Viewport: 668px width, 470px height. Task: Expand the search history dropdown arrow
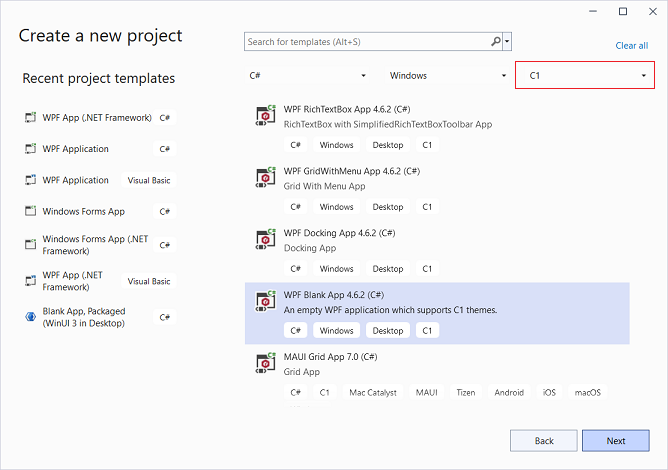coord(508,42)
